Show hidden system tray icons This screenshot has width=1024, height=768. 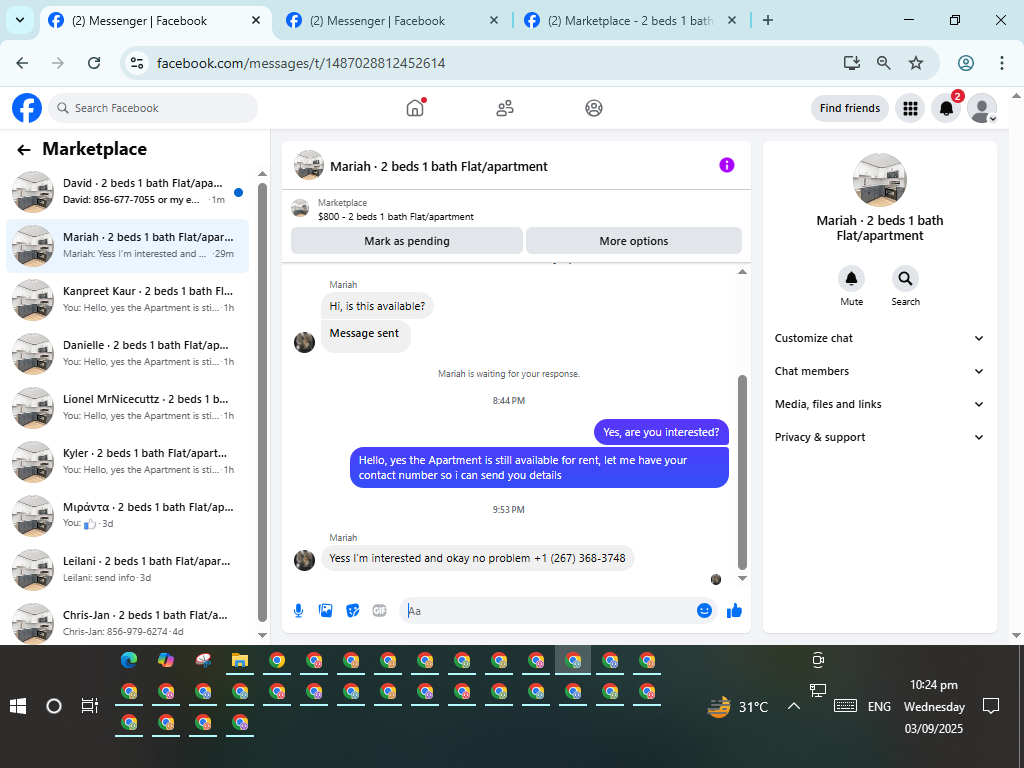(793, 706)
